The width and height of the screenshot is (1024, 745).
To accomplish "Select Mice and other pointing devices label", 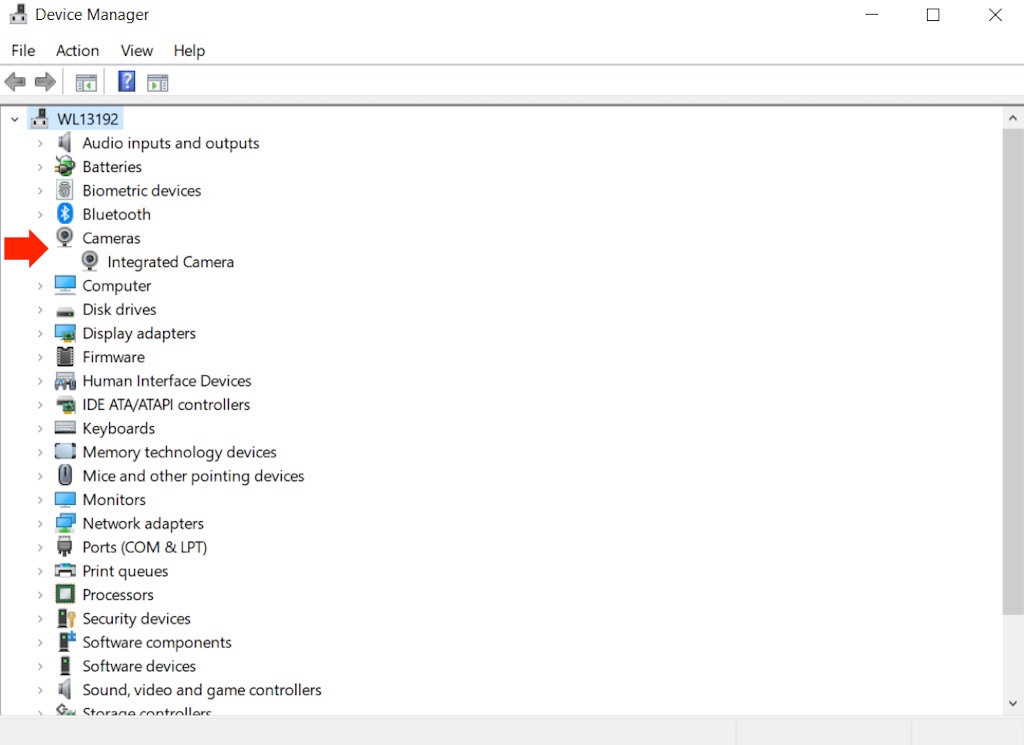I will (193, 476).
